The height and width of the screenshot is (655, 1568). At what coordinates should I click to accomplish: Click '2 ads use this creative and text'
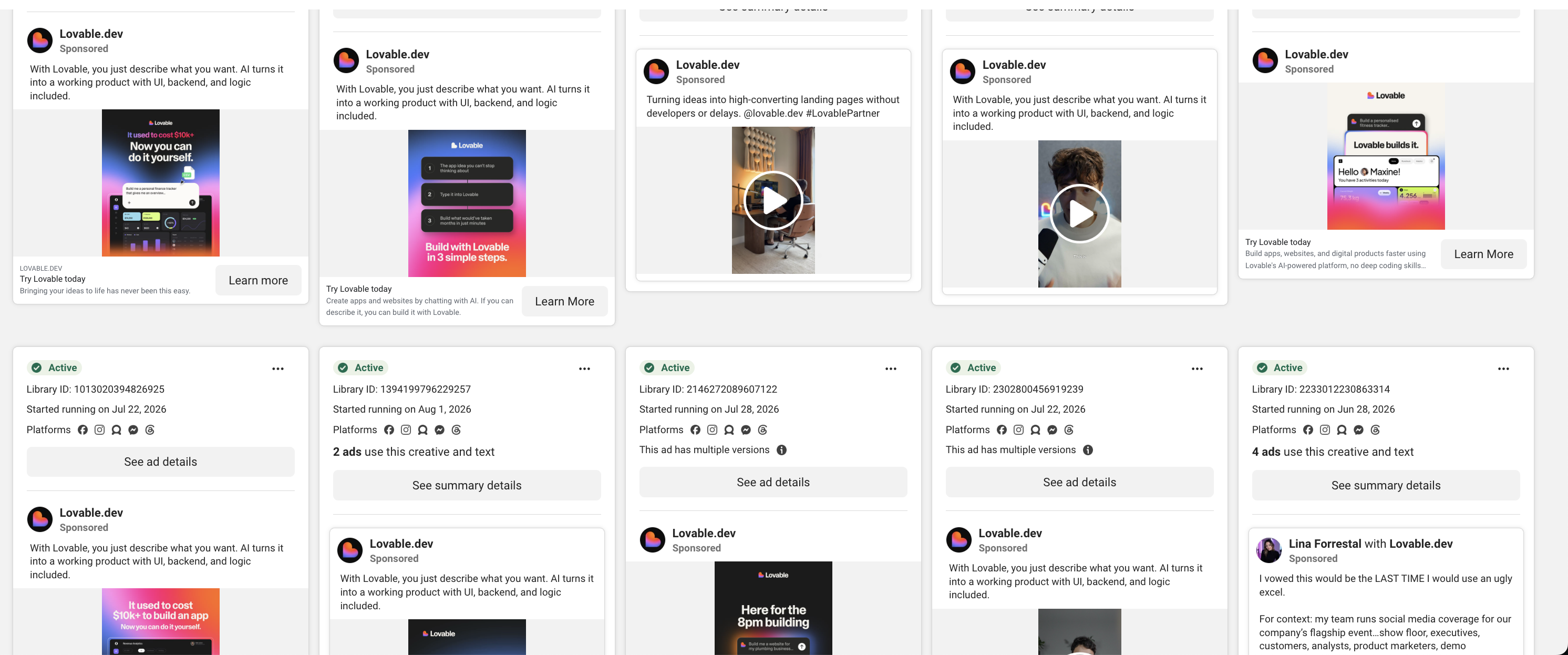tap(414, 452)
